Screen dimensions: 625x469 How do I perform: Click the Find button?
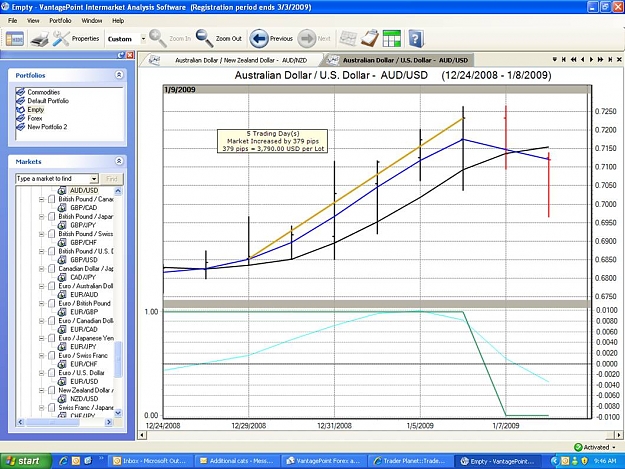(x=112, y=179)
